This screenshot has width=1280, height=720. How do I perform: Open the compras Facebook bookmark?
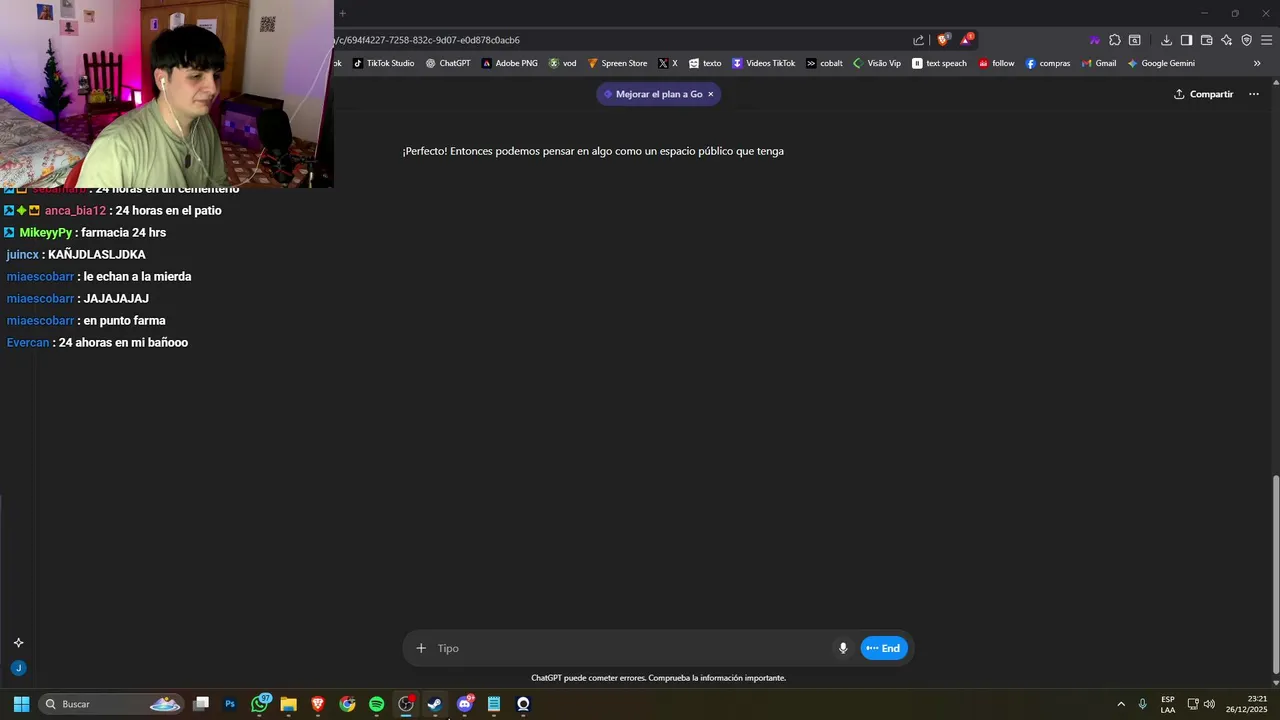point(1048,63)
